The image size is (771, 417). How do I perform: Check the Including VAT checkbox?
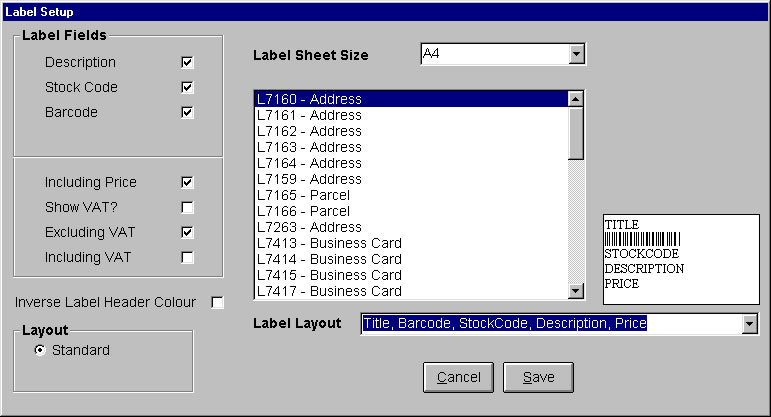click(x=187, y=258)
